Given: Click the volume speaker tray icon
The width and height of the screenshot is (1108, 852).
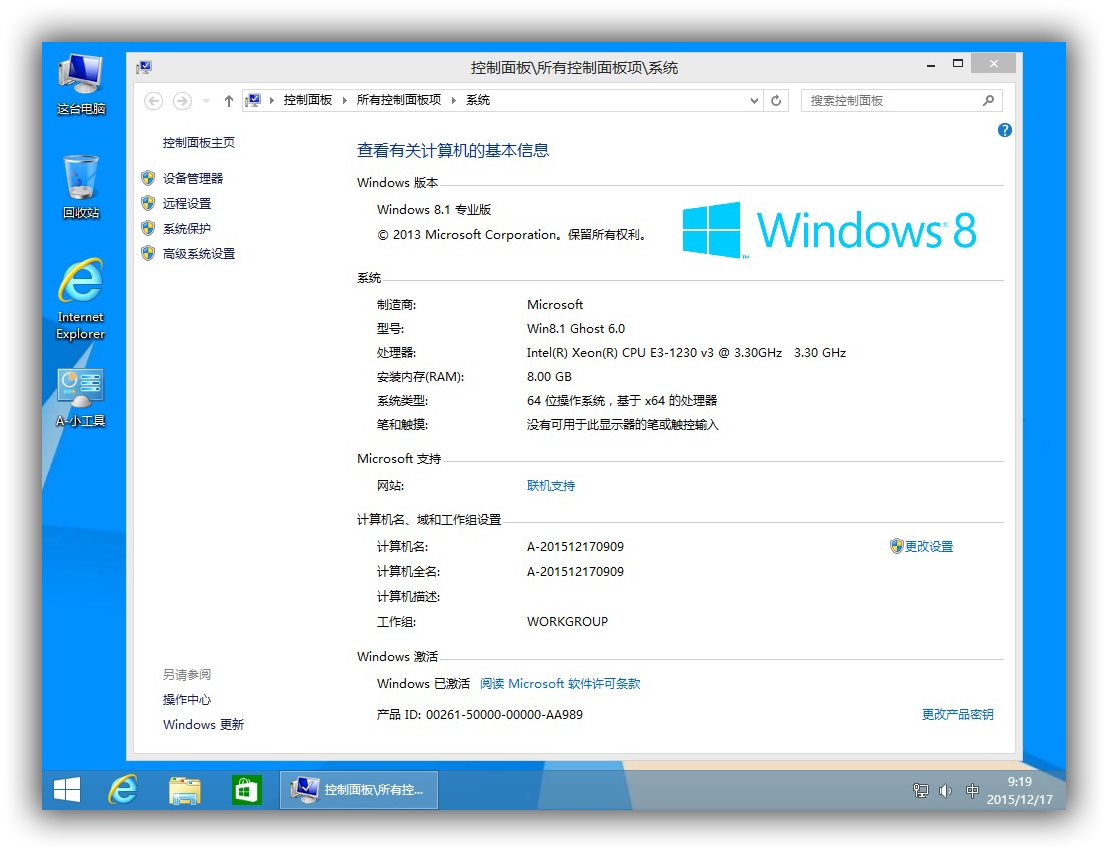Looking at the screenshot, I should click(x=945, y=791).
